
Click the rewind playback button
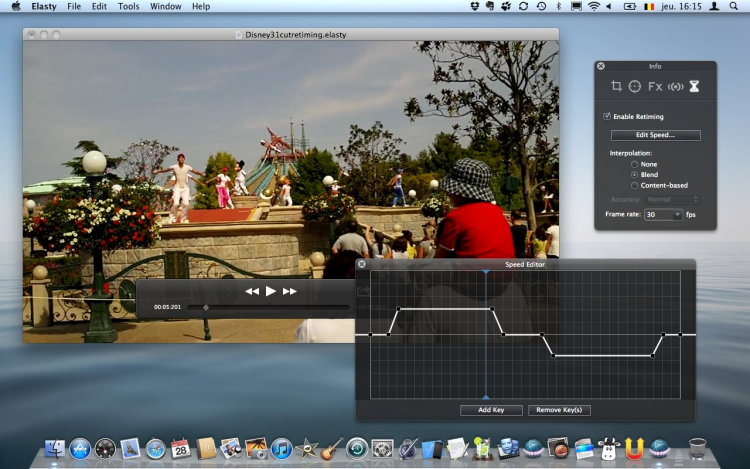tap(252, 291)
